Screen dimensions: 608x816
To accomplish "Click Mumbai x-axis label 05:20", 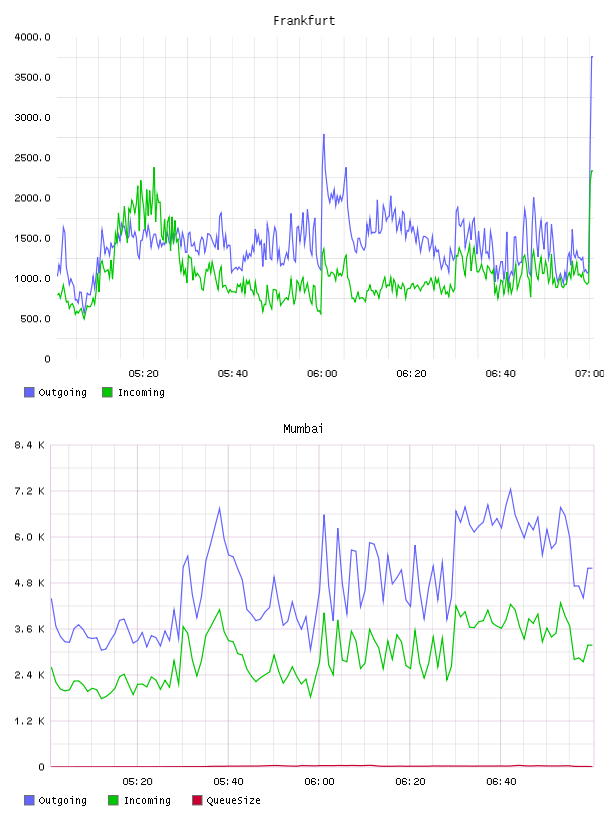I will point(137,782).
